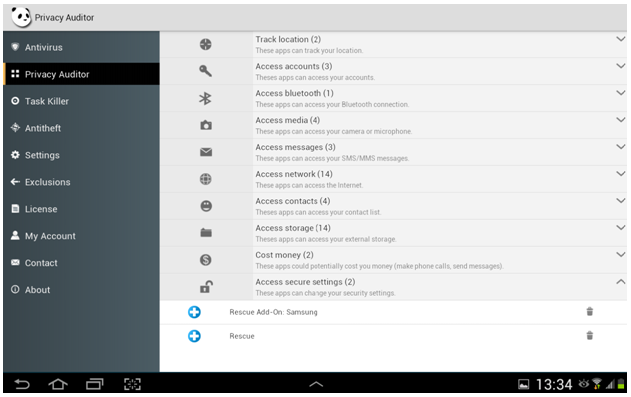Tap the Android back button
The height and width of the screenshot is (397, 631).
tap(22, 384)
